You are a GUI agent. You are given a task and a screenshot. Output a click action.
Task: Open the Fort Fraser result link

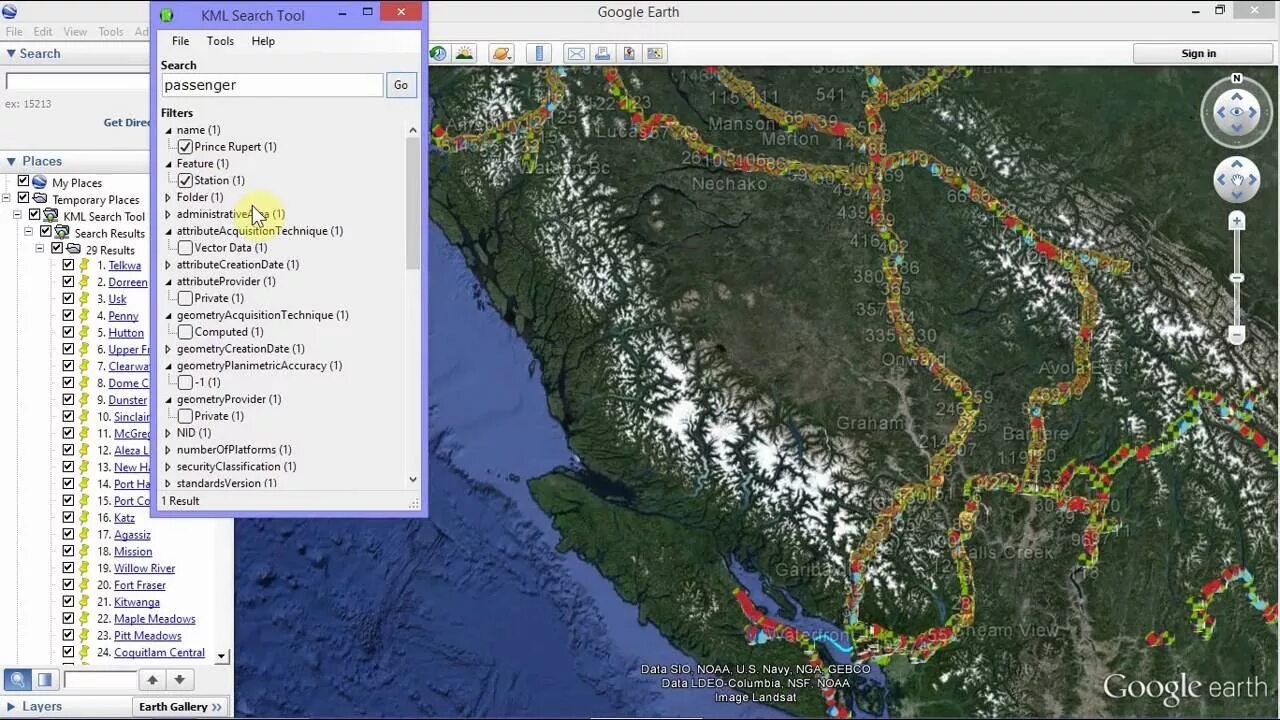tap(140, 585)
